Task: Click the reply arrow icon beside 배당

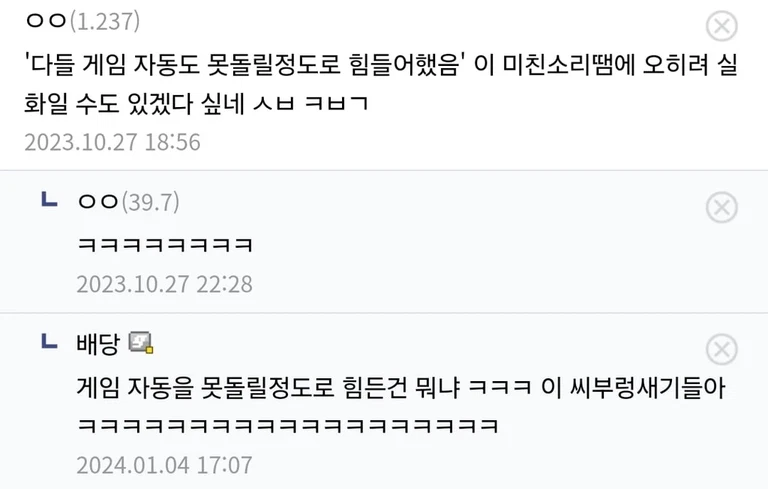Action: tap(49, 341)
